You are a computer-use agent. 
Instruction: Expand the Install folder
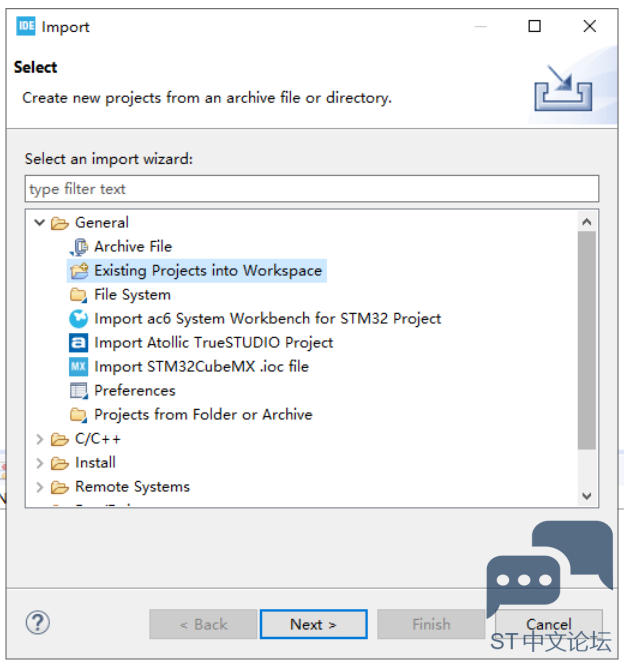[39, 463]
